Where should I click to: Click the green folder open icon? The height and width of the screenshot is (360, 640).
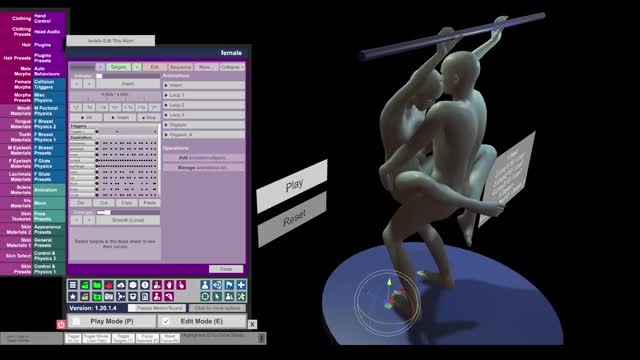pyautogui.click(x=97, y=285)
